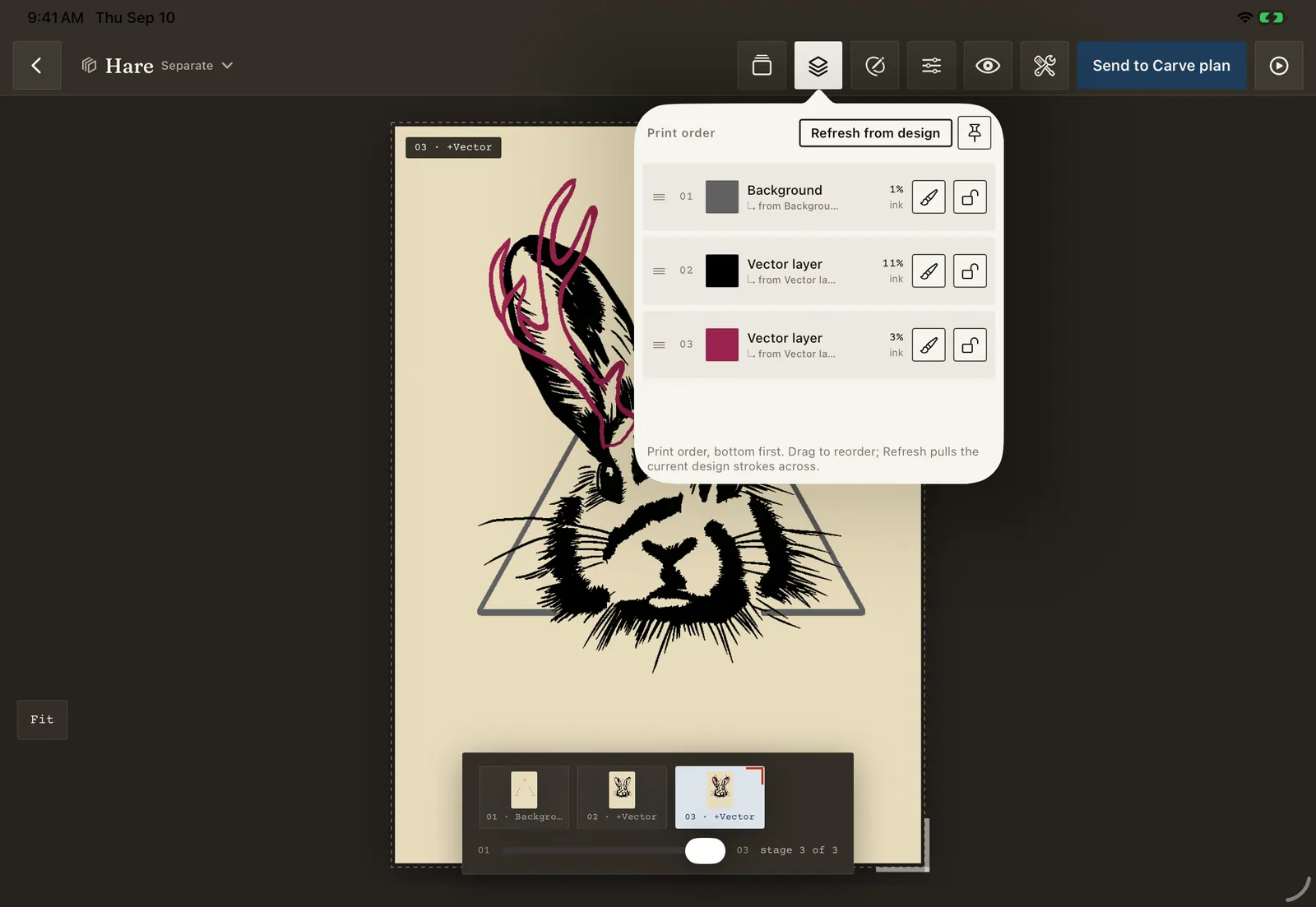The image size is (1316, 907).
Task: Pin the Print order popover
Action: pos(975,132)
